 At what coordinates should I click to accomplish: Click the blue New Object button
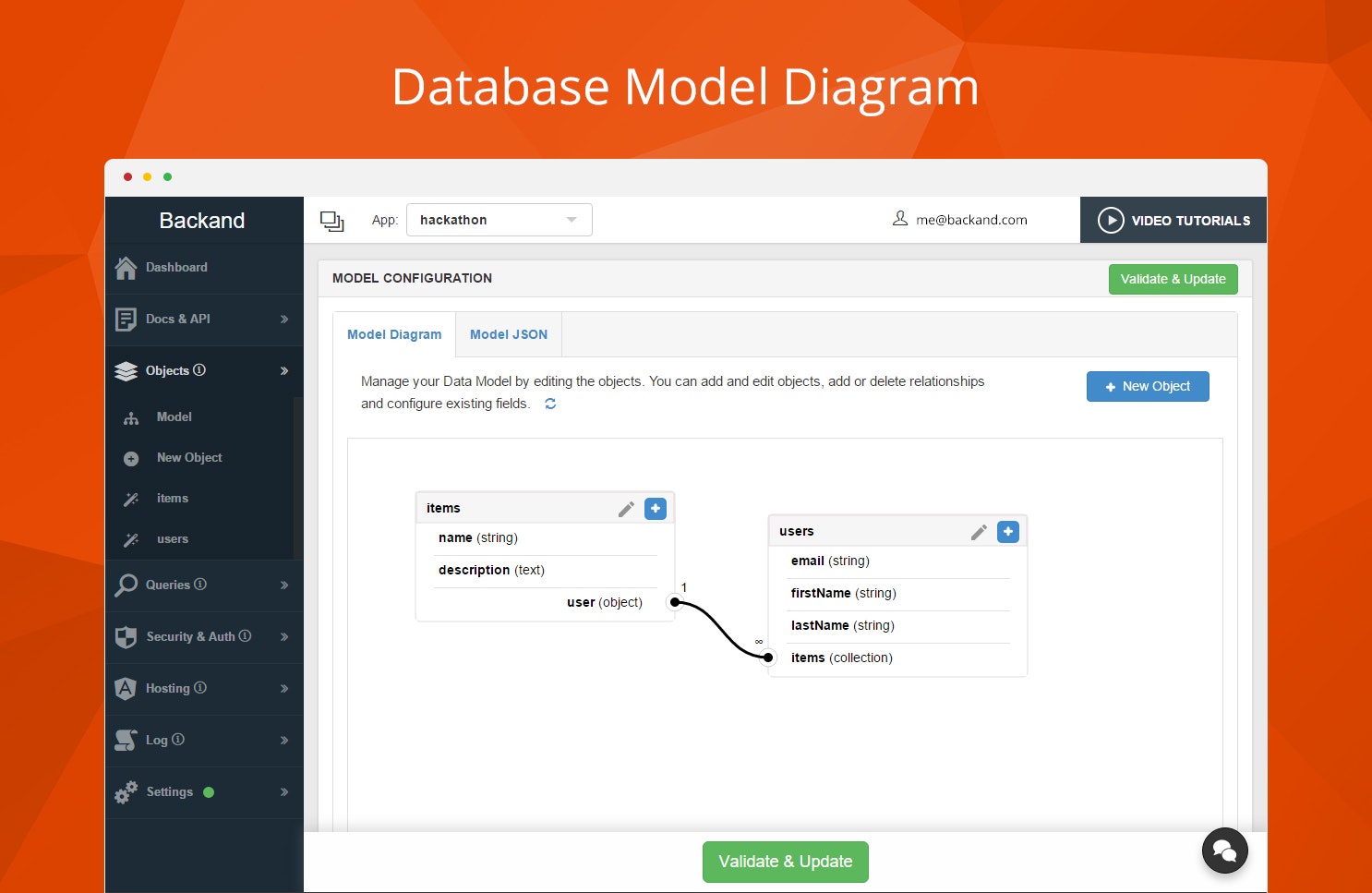1148,387
